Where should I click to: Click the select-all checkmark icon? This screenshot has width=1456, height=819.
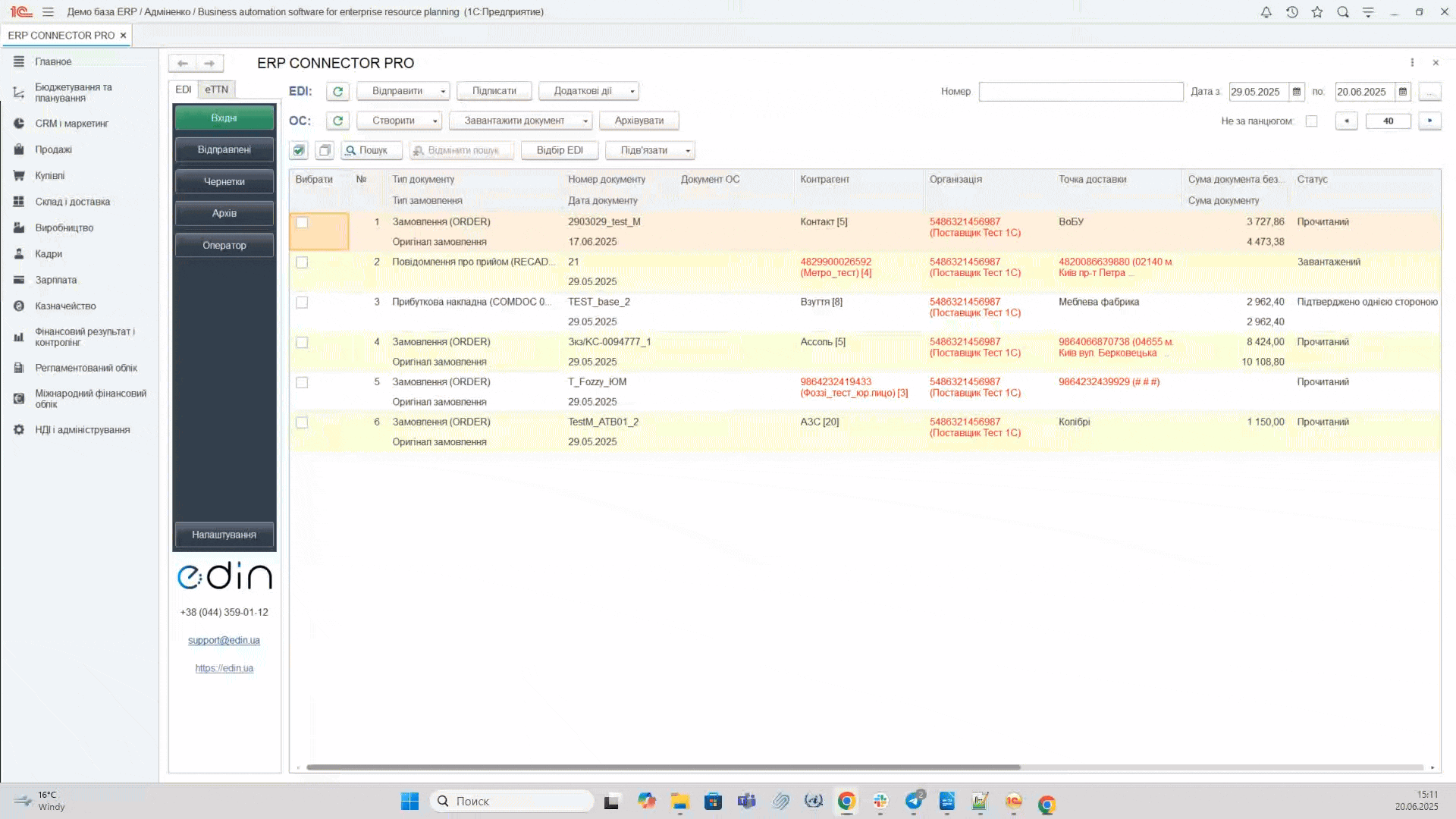tap(299, 150)
